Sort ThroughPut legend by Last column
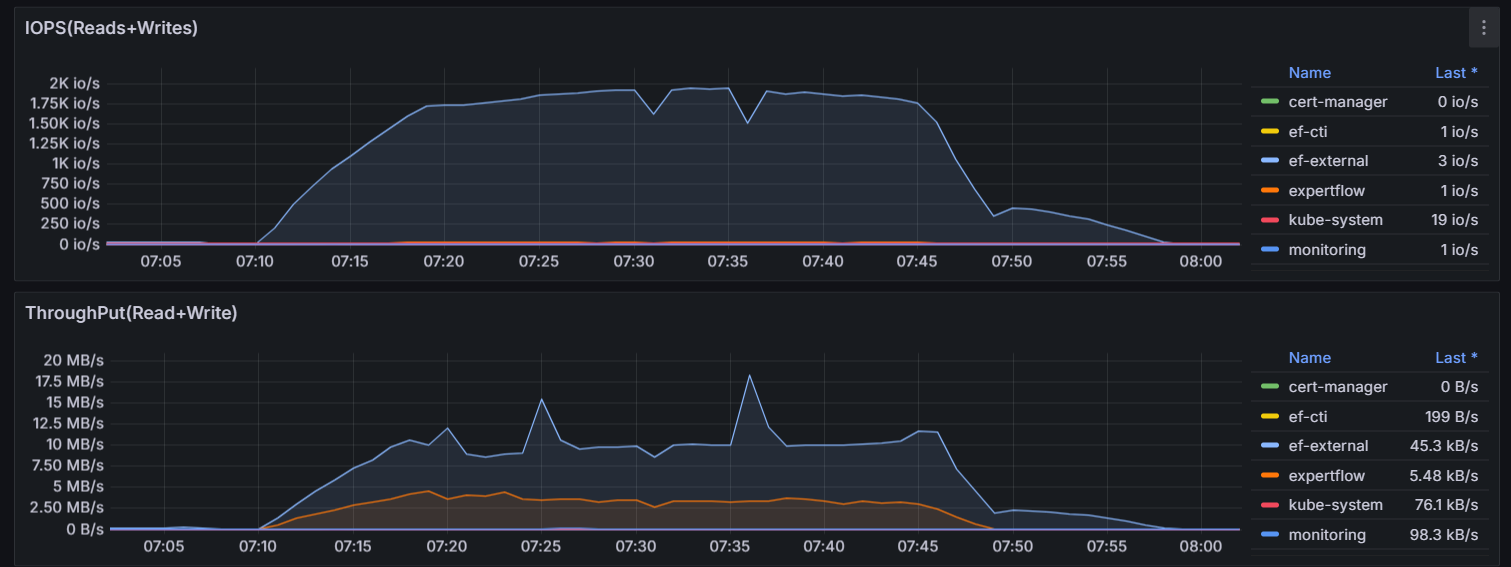The height and width of the screenshot is (567, 1511). pyautogui.click(x=1455, y=358)
